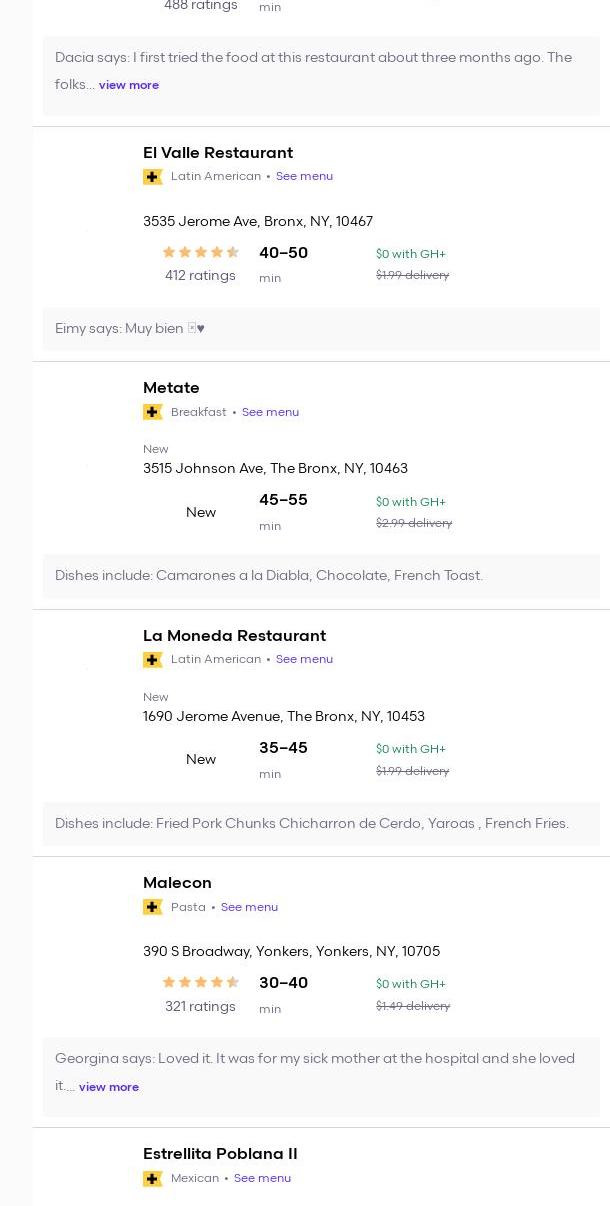
Task: Open See menu for El Valle Restaurant
Action: coord(304,177)
